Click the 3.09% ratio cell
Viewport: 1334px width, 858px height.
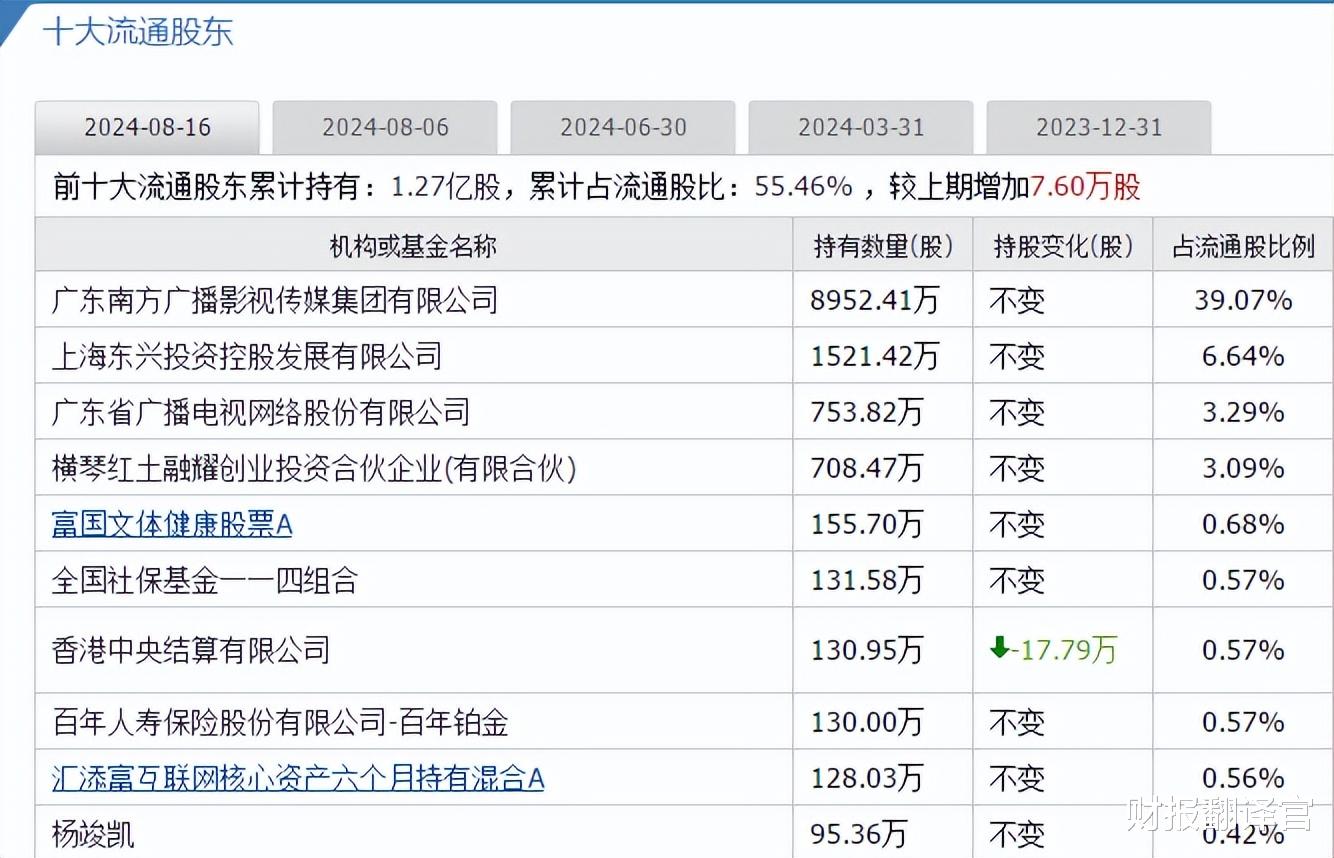(x=1243, y=468)
